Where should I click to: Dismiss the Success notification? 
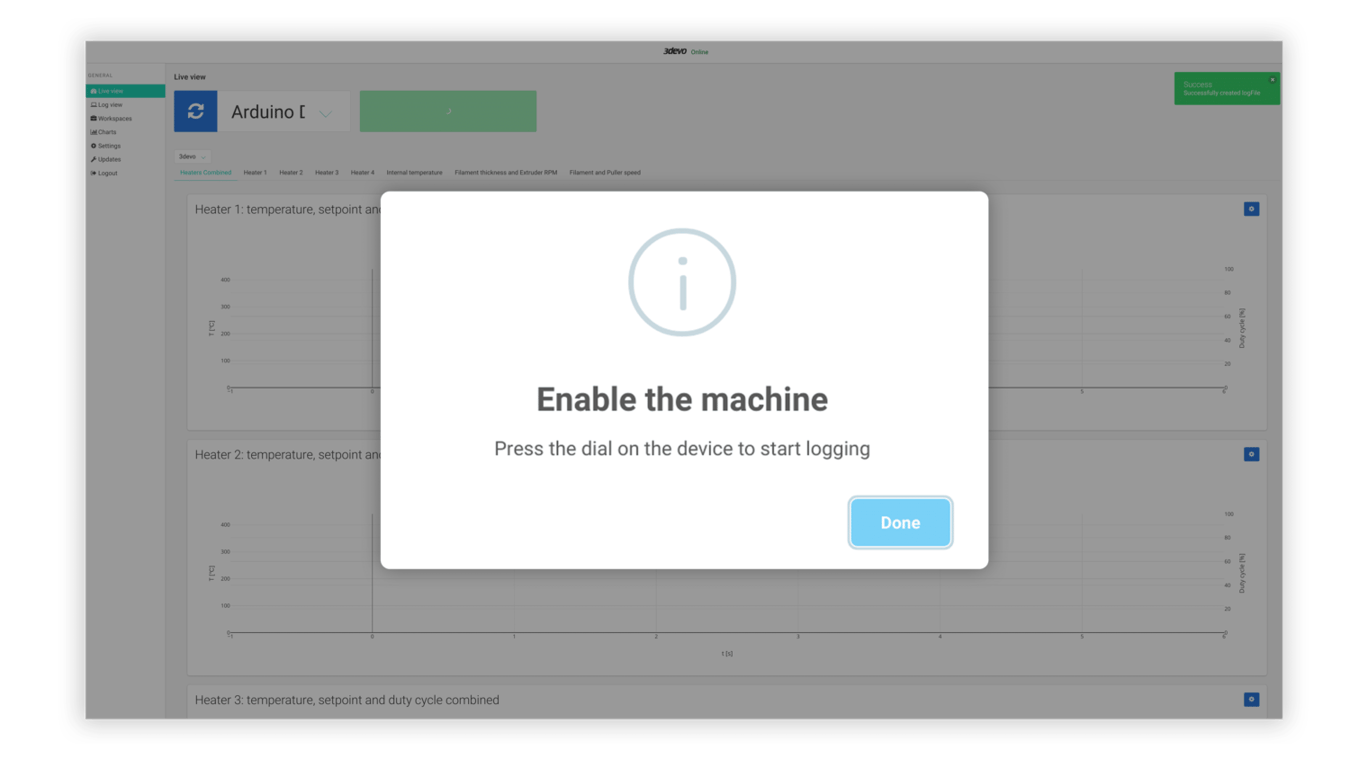(x=1271, y=79)
